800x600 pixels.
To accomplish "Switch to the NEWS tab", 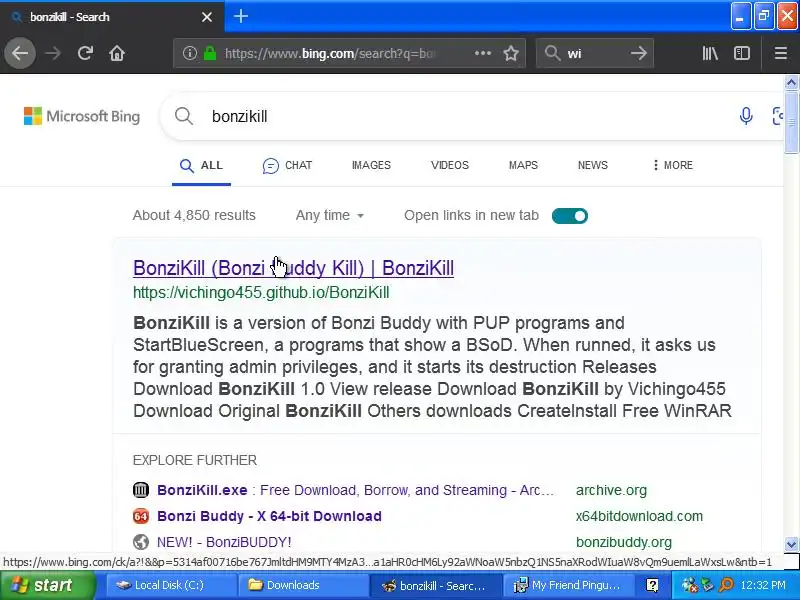I will point(592,165).
